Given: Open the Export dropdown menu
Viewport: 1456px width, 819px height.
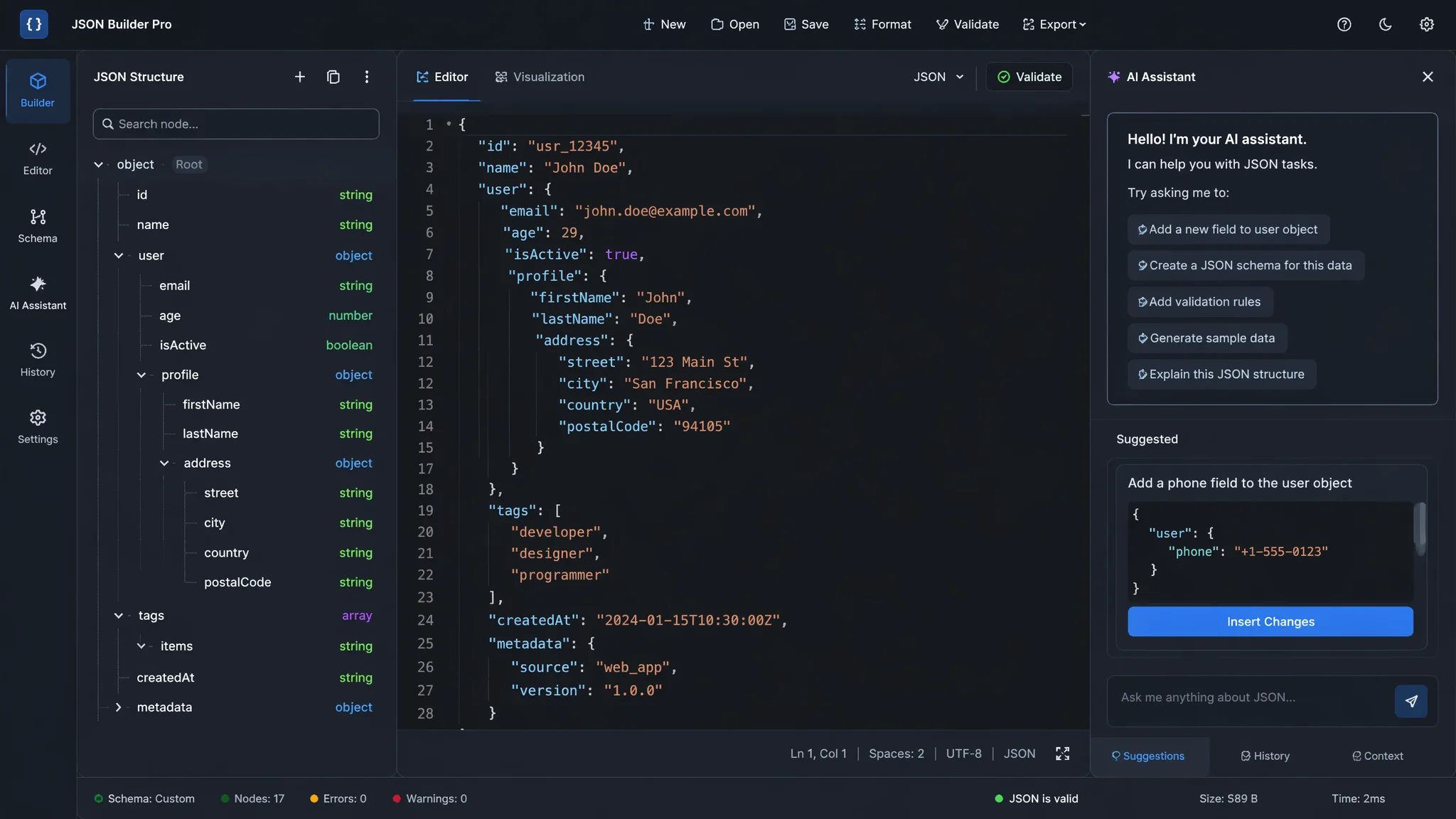Looking at the screenshot, I should pyautogui.click(x=1054, y=24).
